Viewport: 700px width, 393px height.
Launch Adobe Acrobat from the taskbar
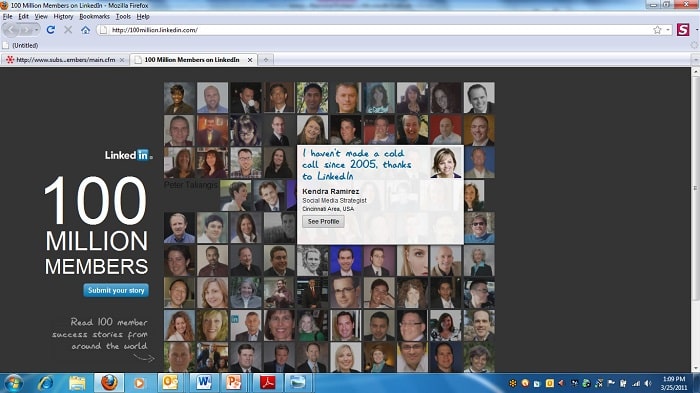point(267,383)
